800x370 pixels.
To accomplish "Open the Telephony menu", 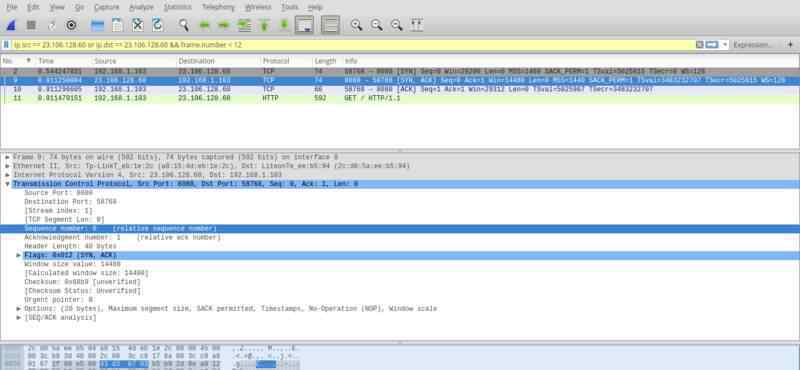I will click(218, 7).
